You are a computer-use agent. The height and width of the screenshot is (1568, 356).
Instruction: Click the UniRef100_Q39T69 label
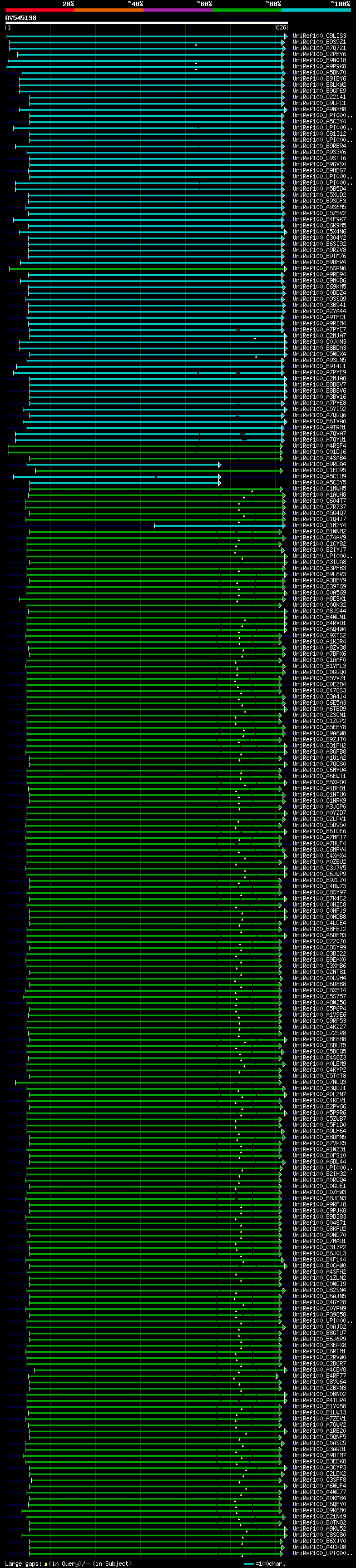(319, 586)
